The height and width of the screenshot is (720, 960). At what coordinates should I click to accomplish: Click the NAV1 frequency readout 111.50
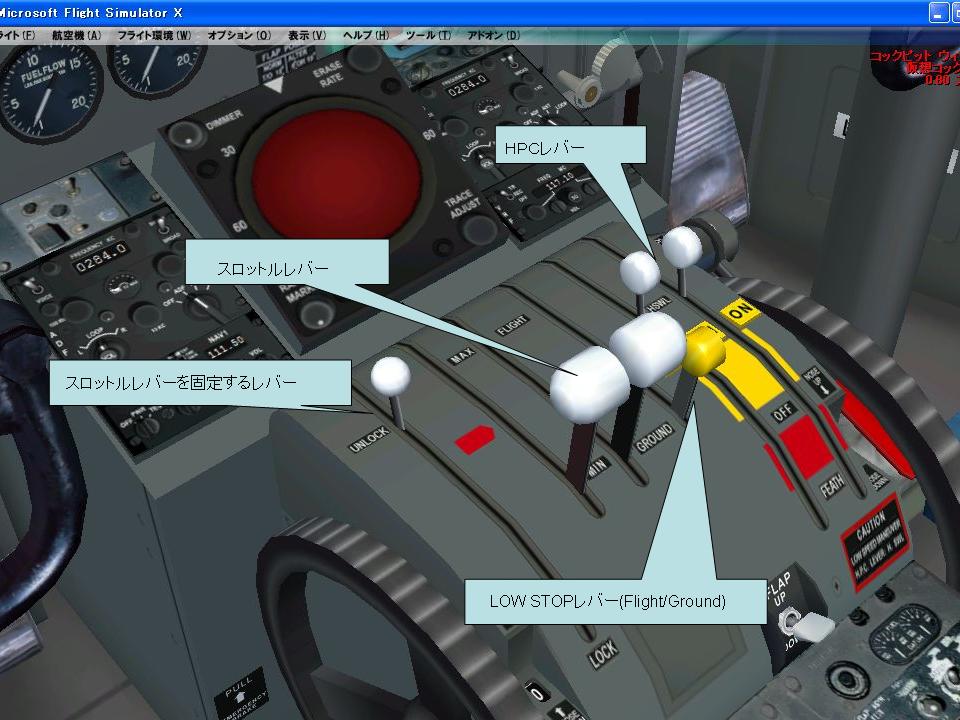click(x=225, y=348)
